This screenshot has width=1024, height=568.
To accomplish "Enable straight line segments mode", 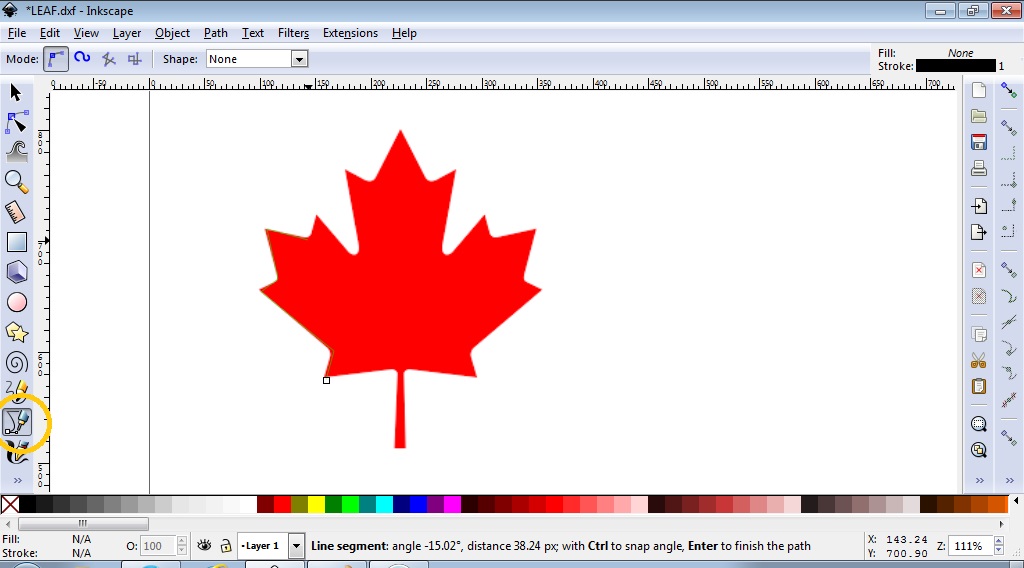I will tap(108, 59).
